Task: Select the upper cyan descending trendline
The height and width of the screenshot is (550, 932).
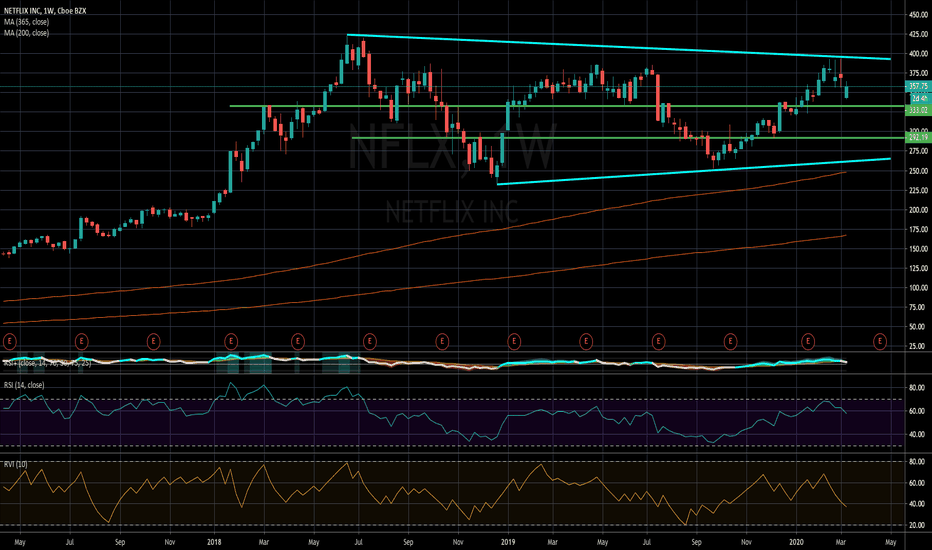Action: click(618, 47)
